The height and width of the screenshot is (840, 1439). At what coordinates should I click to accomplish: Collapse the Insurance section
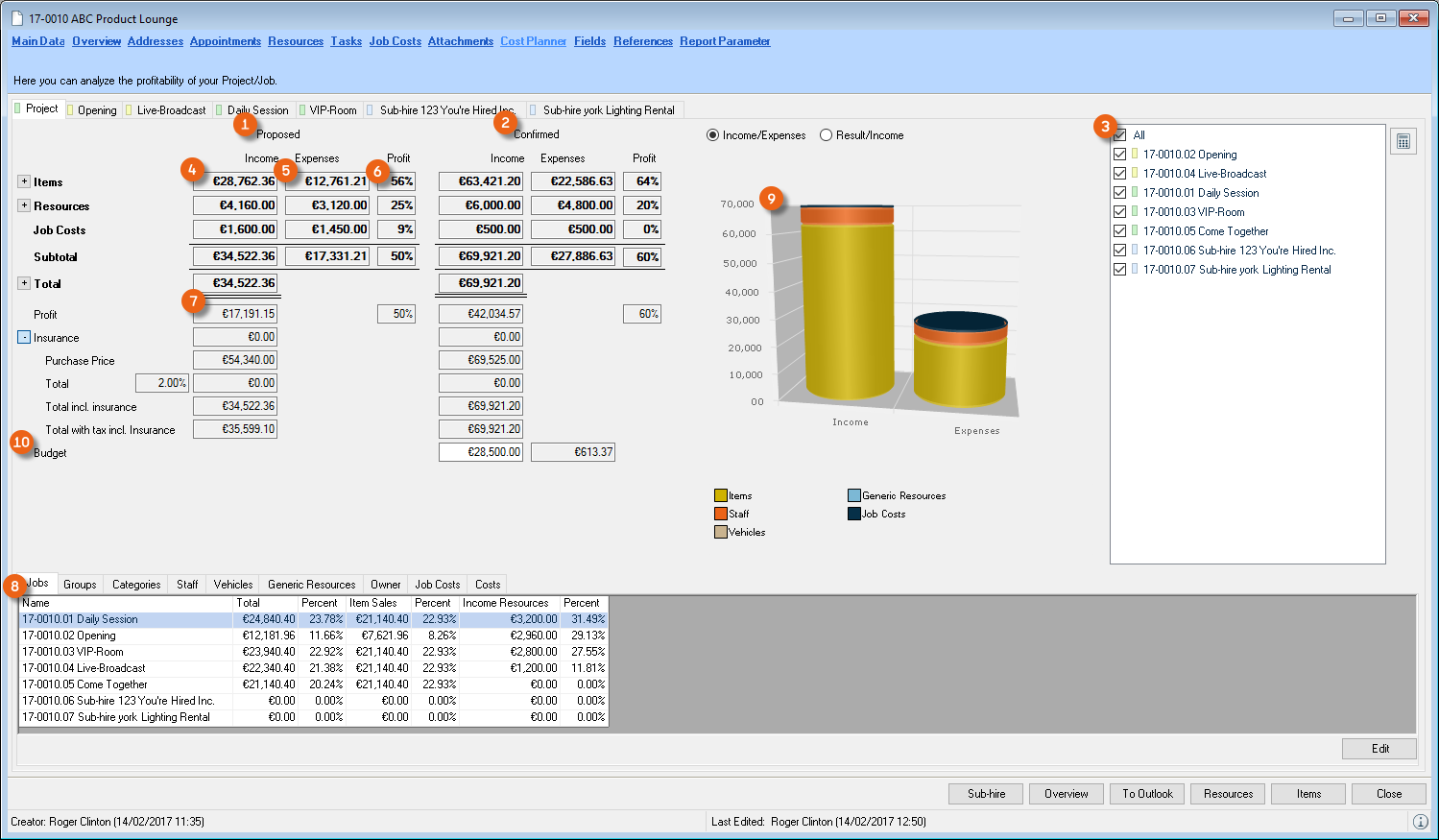click(24, 337)
